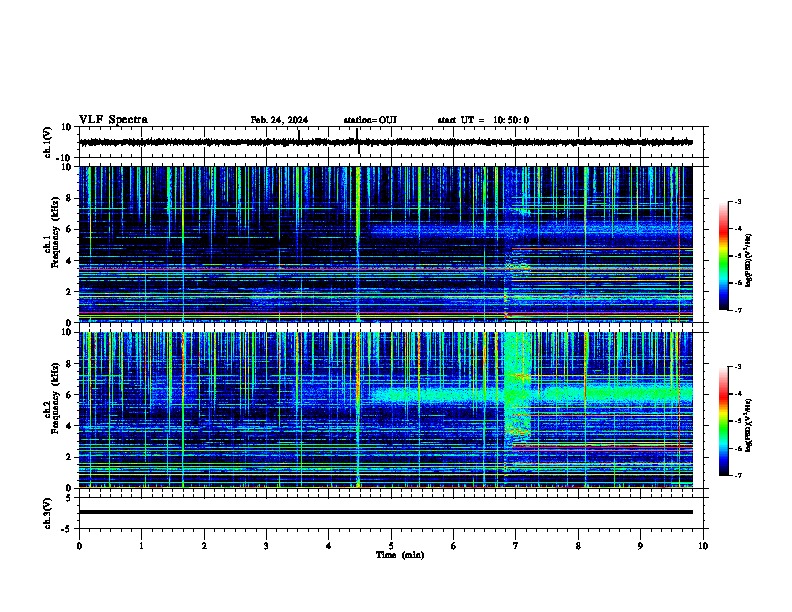Click the time axis tick labeled 0

click(x=79, y=546)
